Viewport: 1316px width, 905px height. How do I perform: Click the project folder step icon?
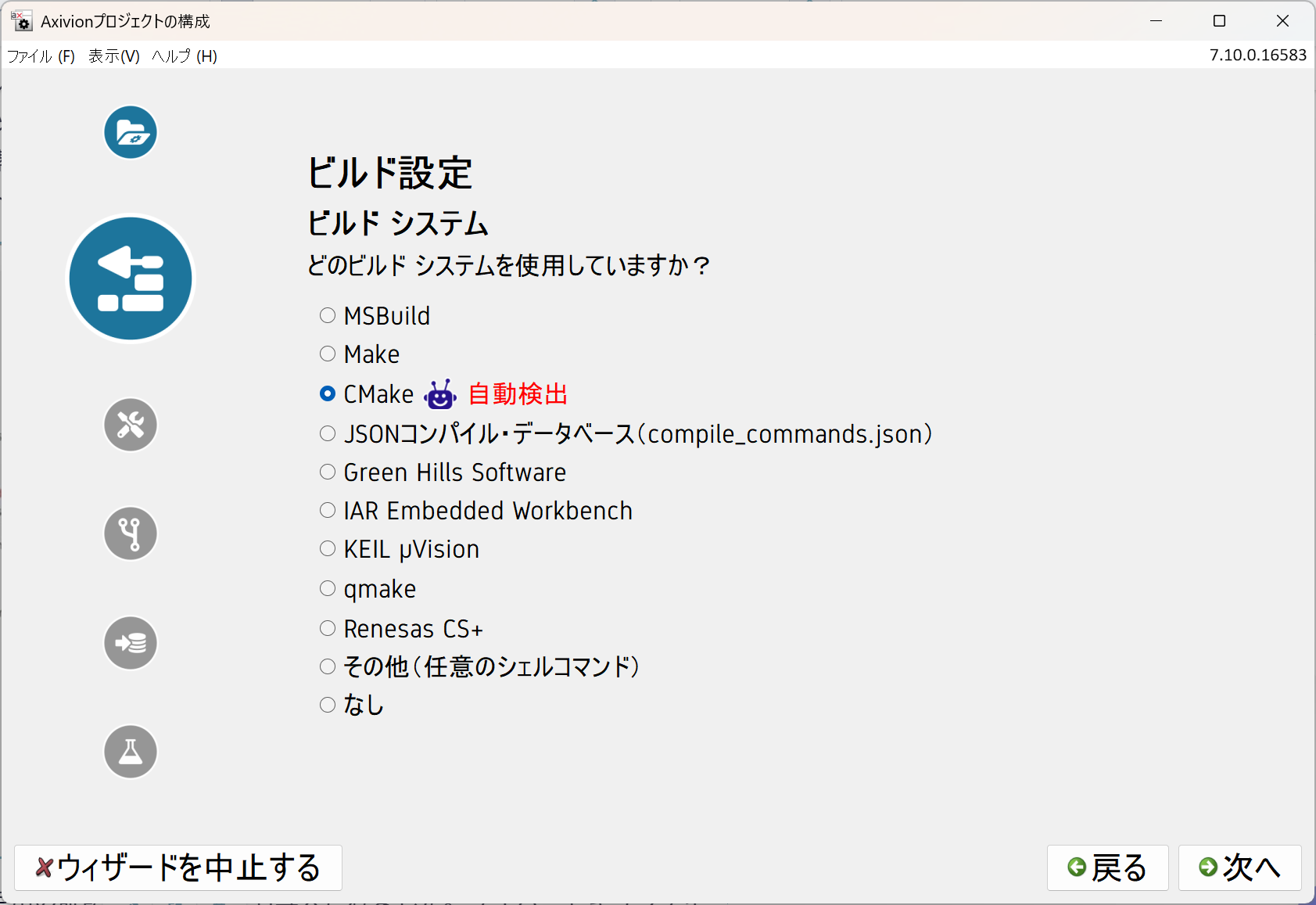(x=131, y=132)
